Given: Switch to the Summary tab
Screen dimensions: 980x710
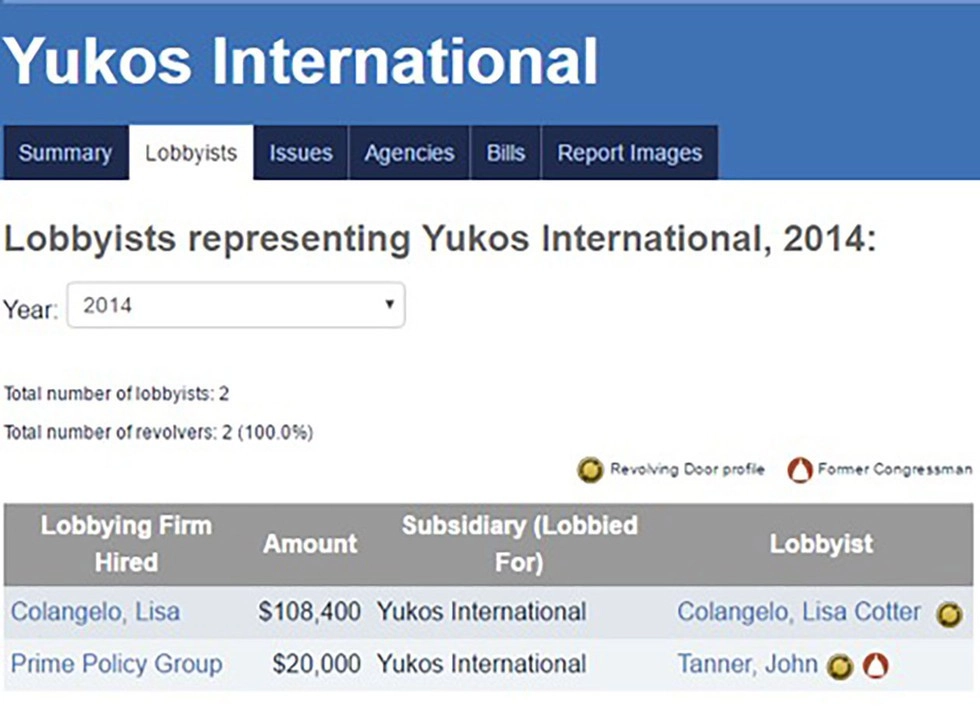Looking at the screenshot, I should point(65,153).
